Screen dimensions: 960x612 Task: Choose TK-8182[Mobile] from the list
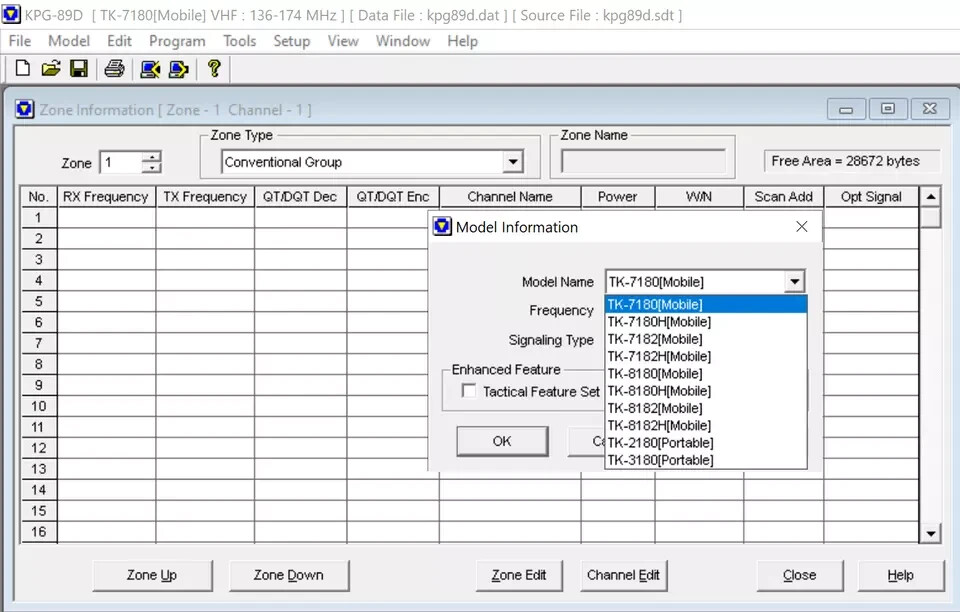(706, 408)
